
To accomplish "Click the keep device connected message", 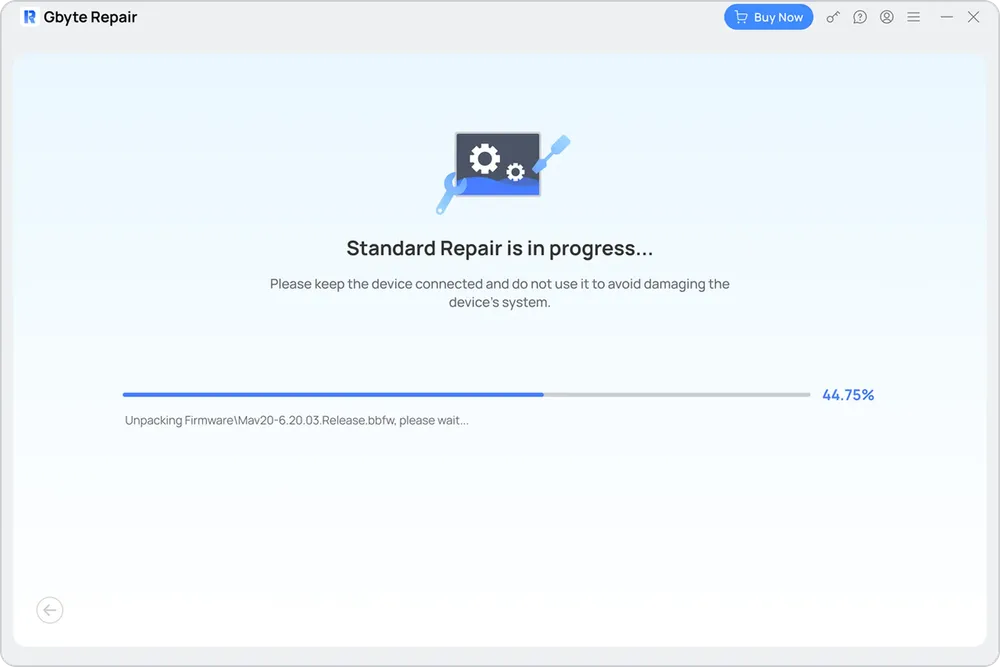I will click(499, 293).
